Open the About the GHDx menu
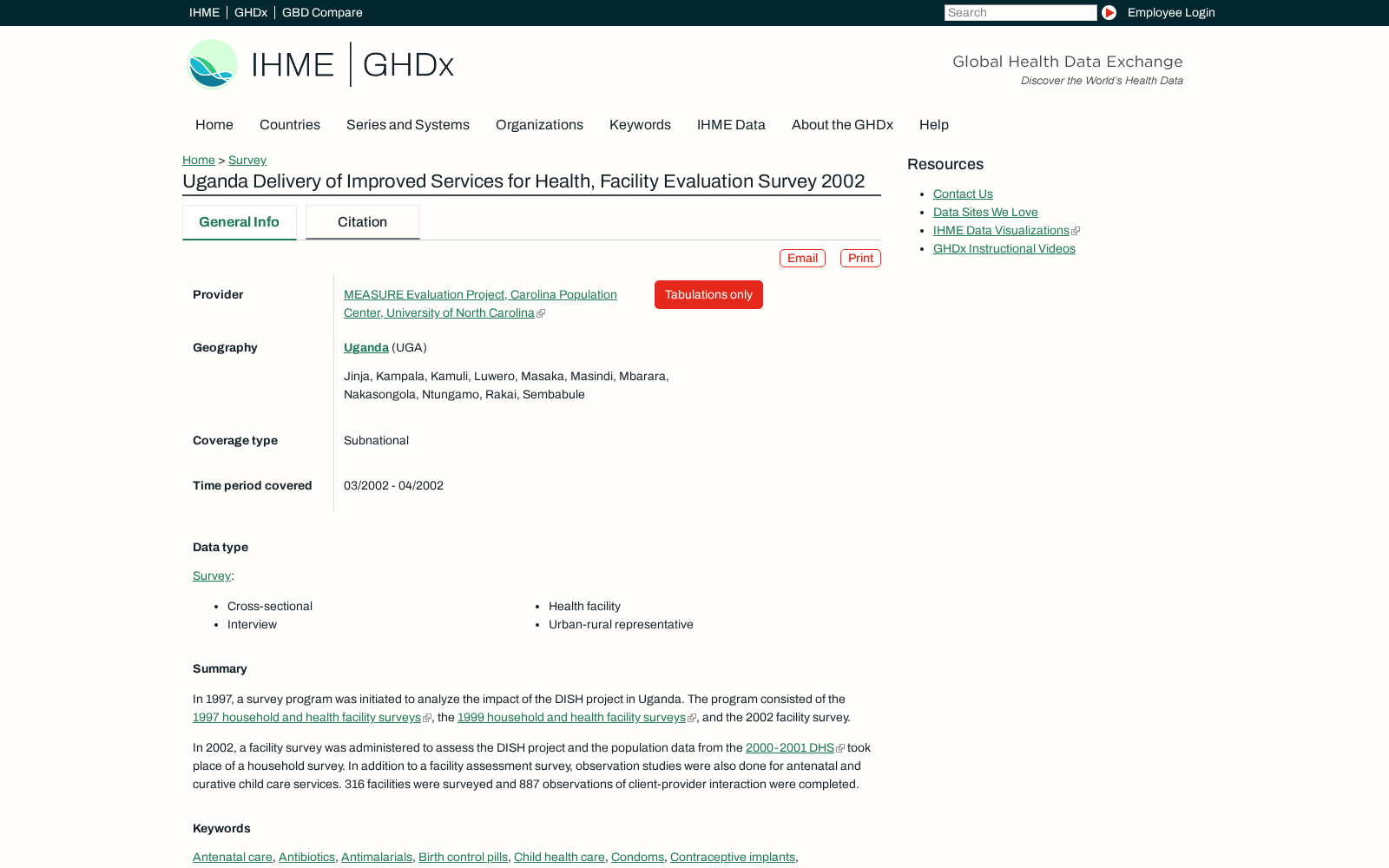 pyautogui.click(x=842, y=125)
